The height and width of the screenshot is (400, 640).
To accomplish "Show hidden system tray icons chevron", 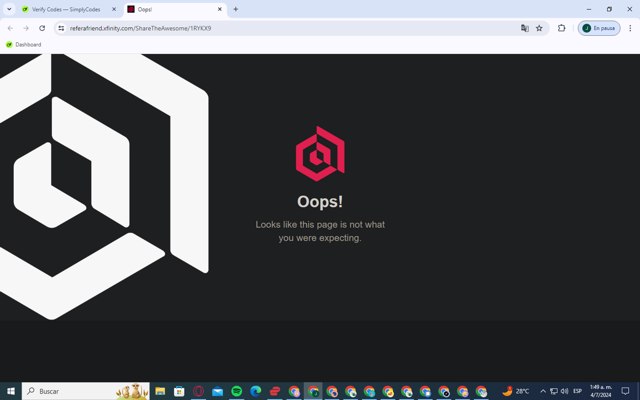I will (x=543, y=391).
